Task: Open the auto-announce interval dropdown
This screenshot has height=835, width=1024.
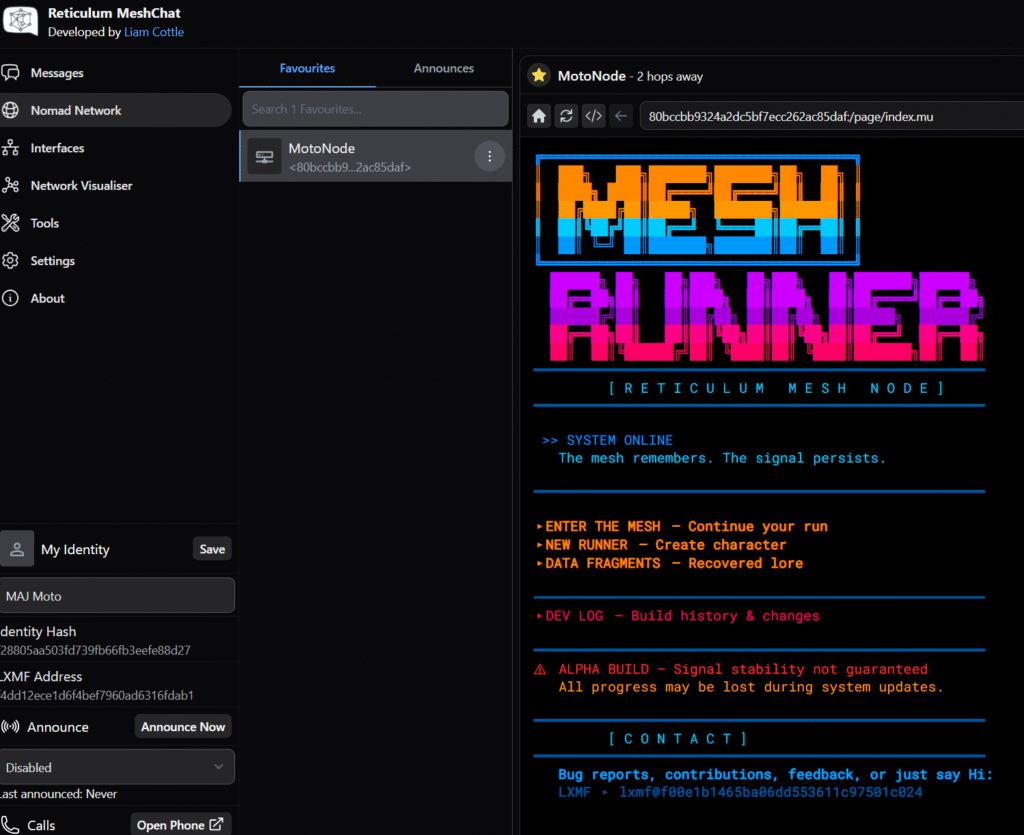Action: [x=116, y=767]
